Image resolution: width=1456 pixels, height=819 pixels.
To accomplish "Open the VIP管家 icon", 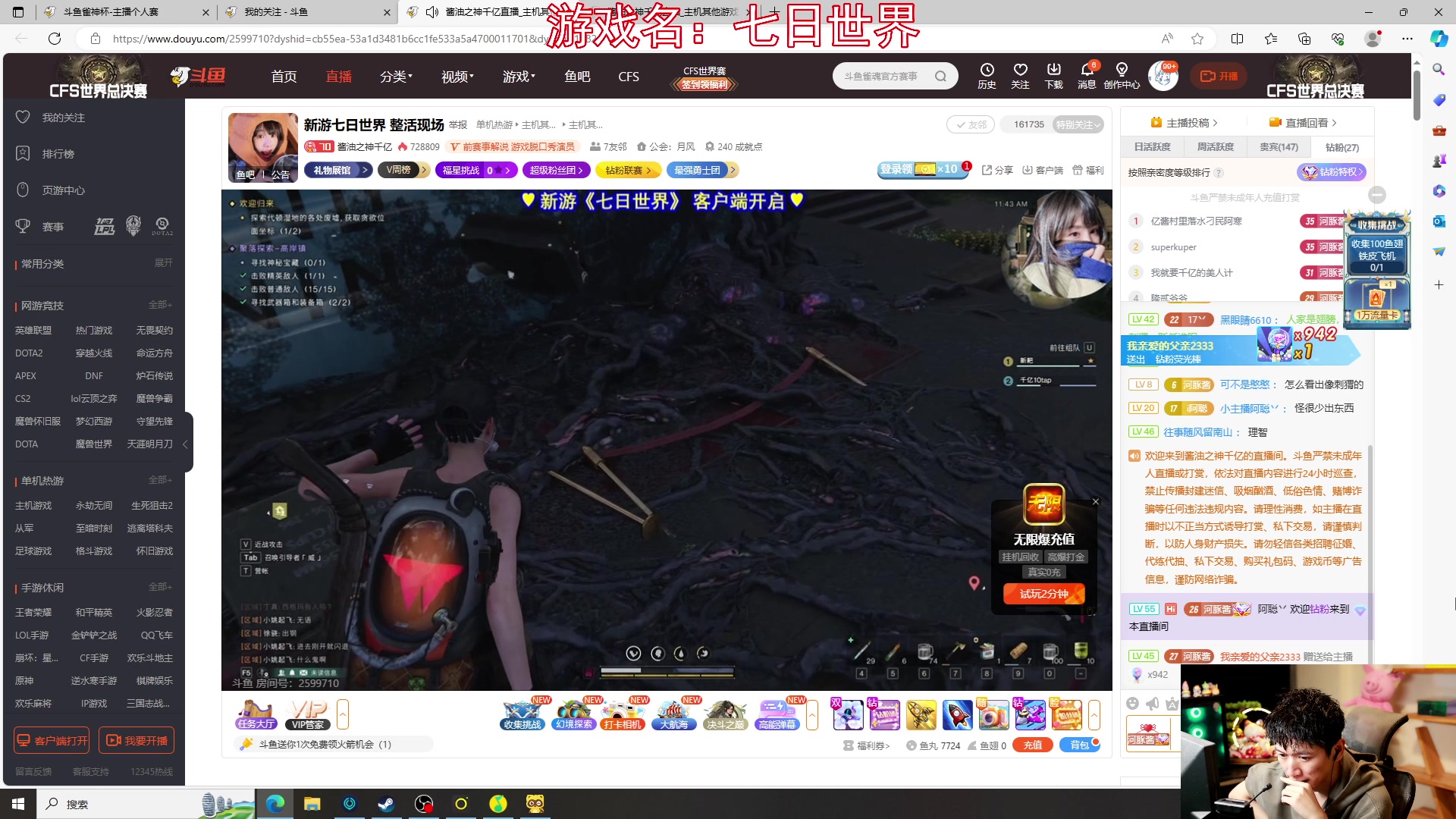I will 308,714.
